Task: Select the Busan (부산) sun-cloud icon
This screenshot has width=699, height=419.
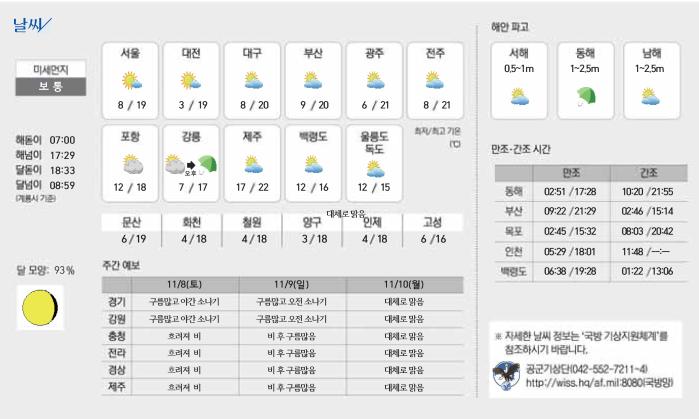Action: pyautogui.click(x=313, y=81)
